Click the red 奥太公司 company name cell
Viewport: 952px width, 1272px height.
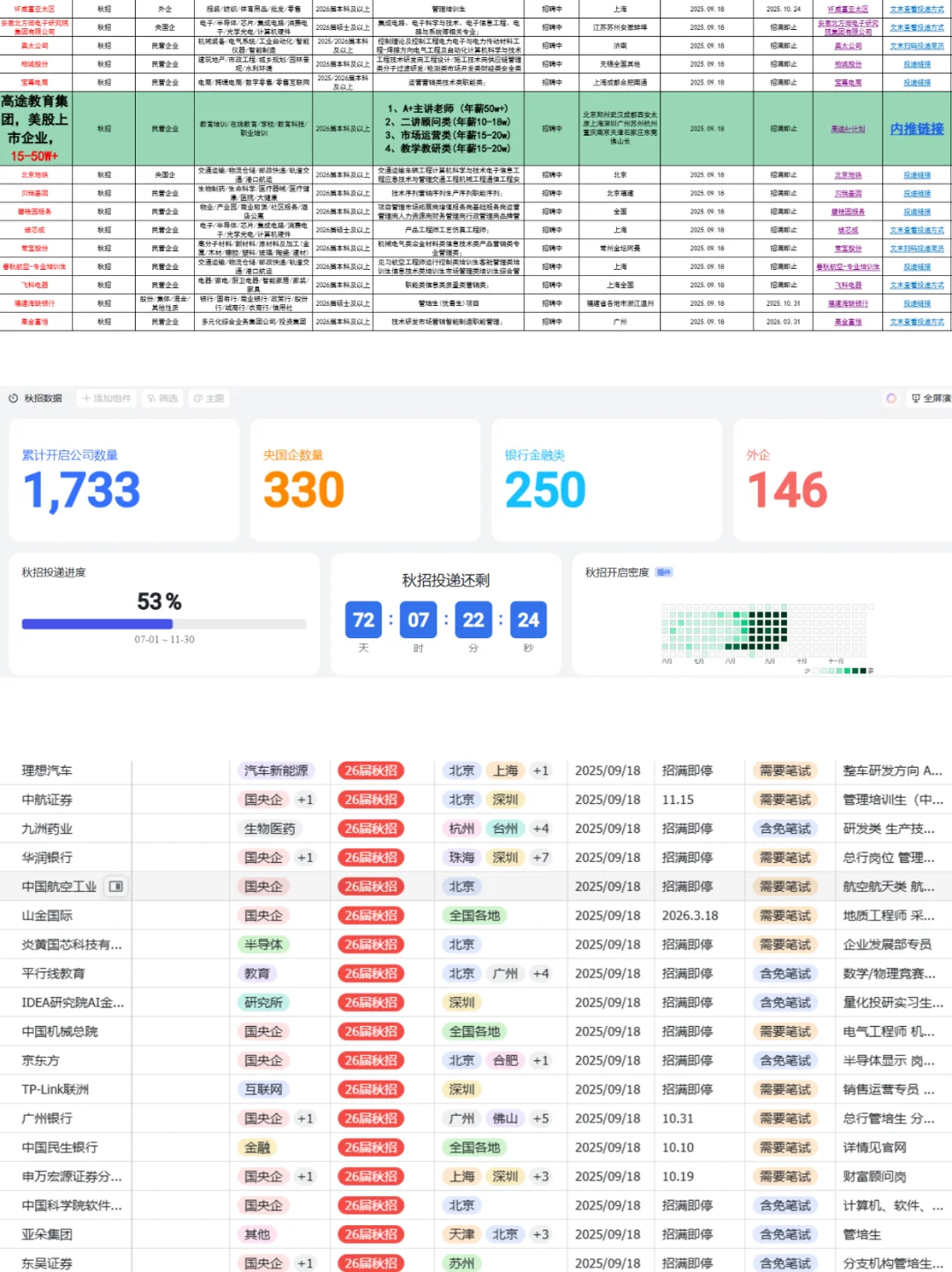point(35,46)
